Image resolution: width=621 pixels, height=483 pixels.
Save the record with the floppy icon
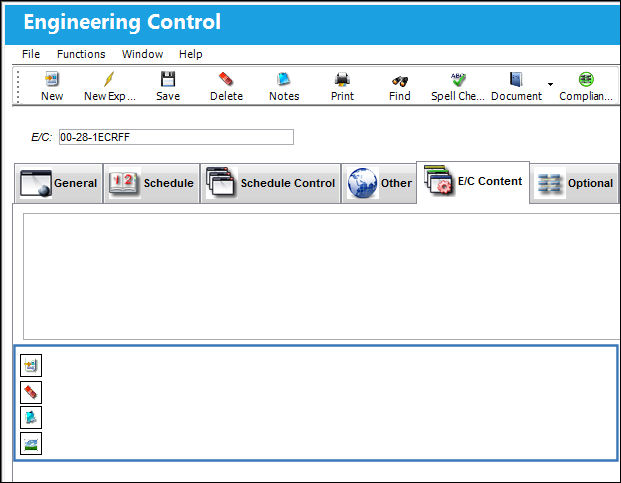coord(168,79)
